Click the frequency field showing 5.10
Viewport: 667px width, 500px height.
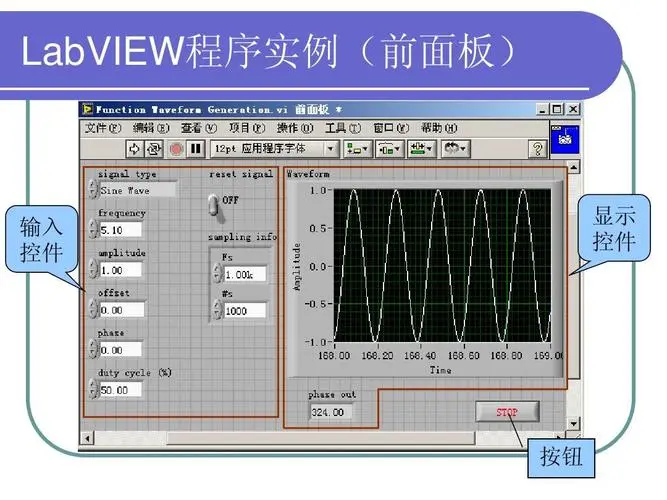tap(120, 230)
